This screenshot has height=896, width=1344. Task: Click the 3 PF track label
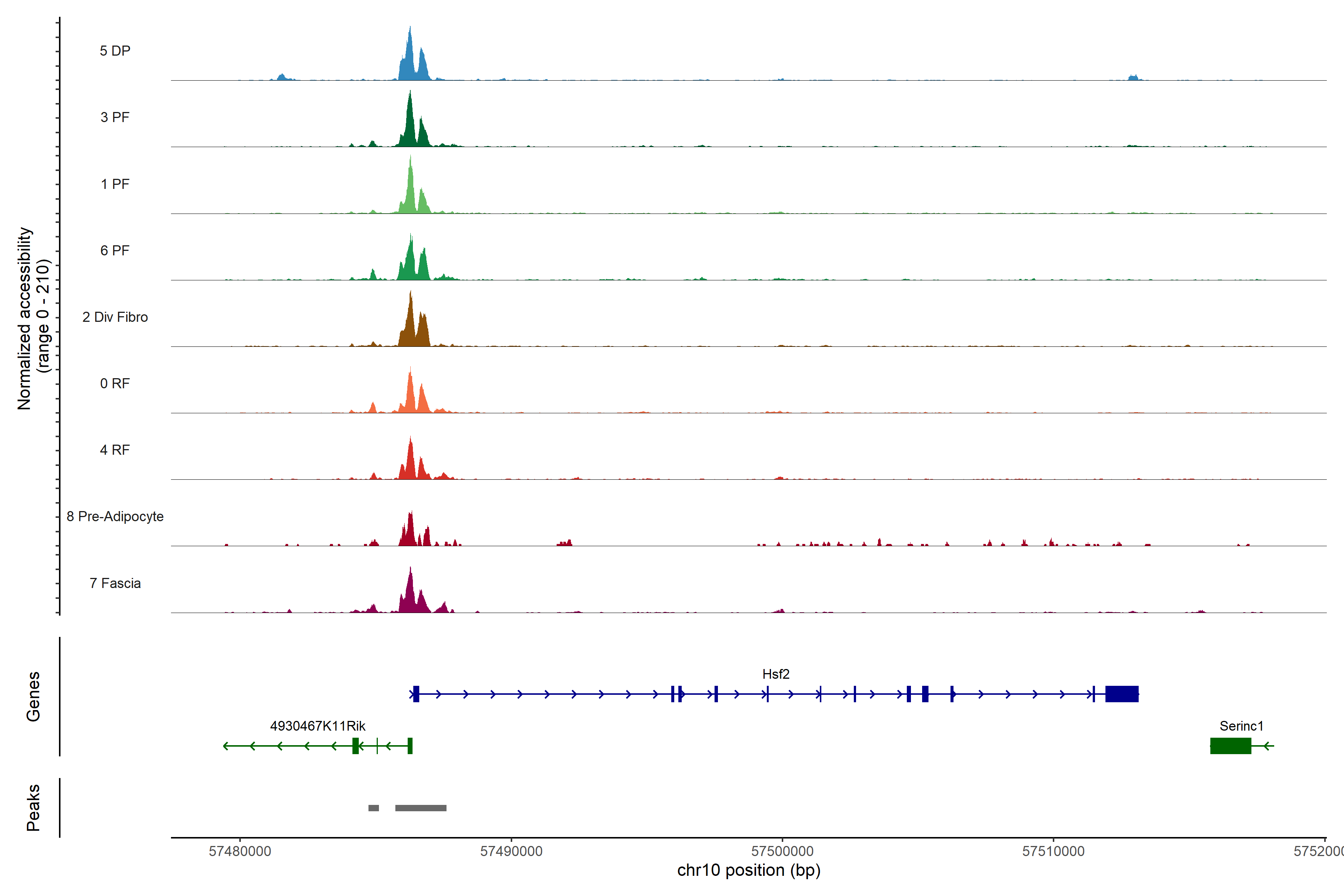[115, 117]
